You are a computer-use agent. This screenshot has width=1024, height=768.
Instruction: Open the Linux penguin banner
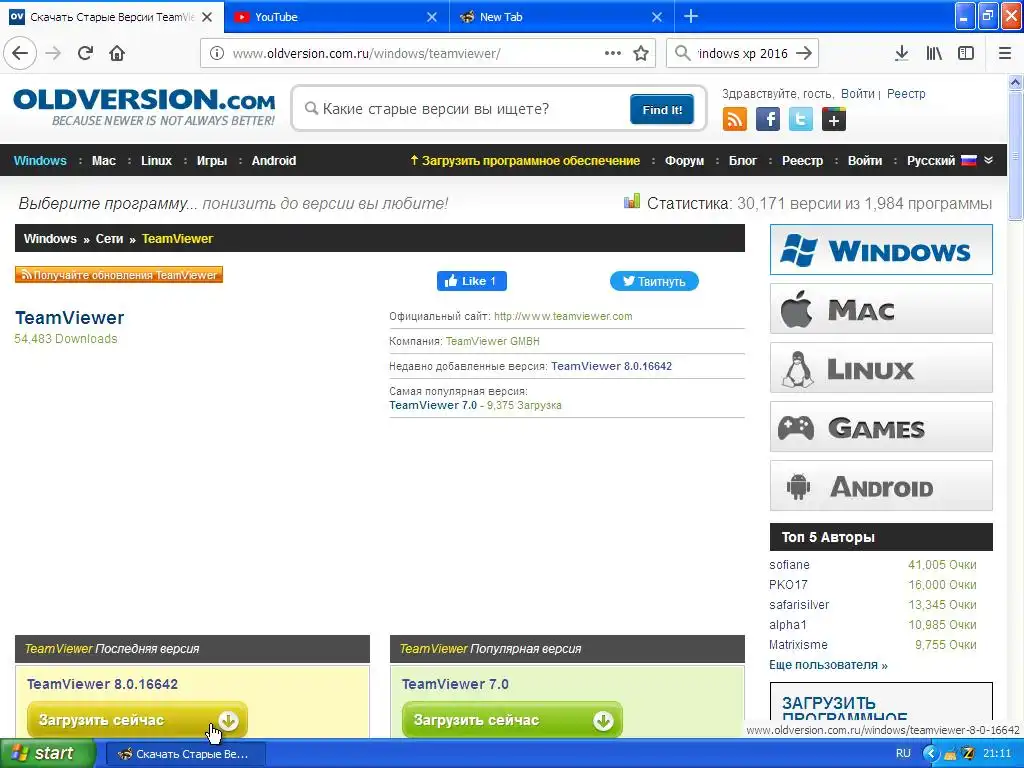click(881, 368)
